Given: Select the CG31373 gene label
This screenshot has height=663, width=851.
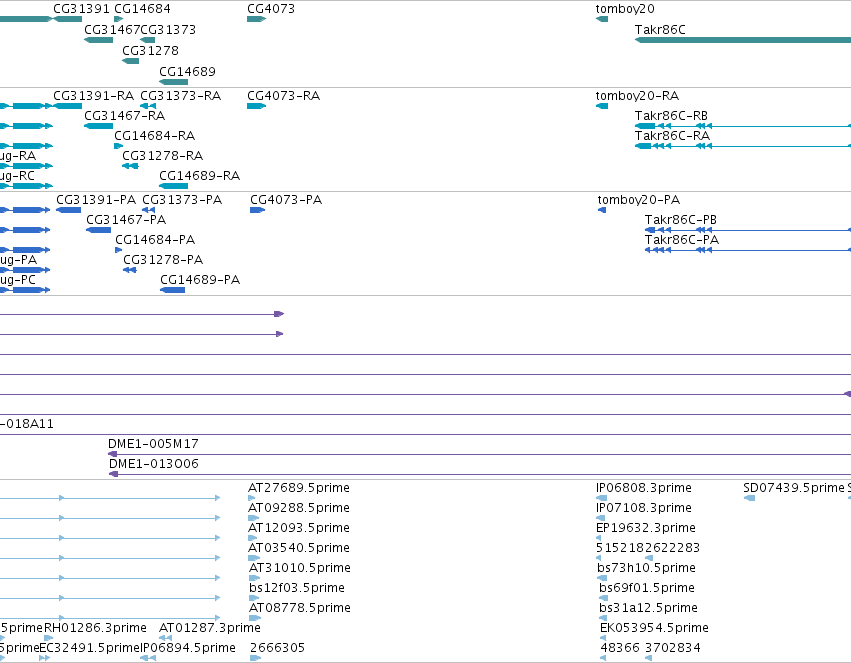Looking at the screenshot, I should pyautogui.click(x=168, y=29).
